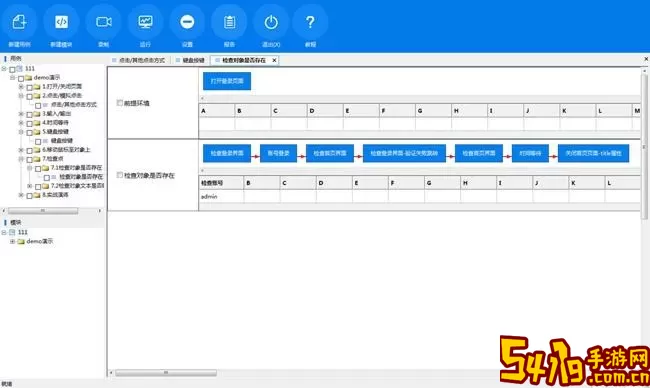
Task: Click the folder icon of 6.移动鼠标至对象上
Action: point(37,150)
